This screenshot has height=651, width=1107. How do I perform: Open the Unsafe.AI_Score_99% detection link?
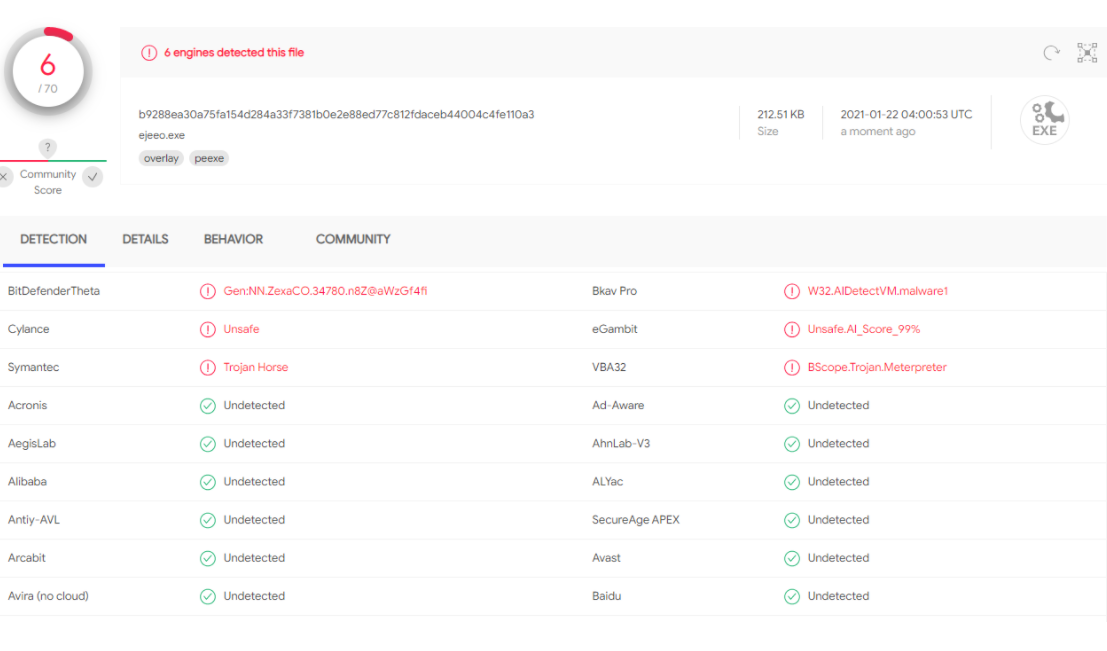[x=862, y=328]
